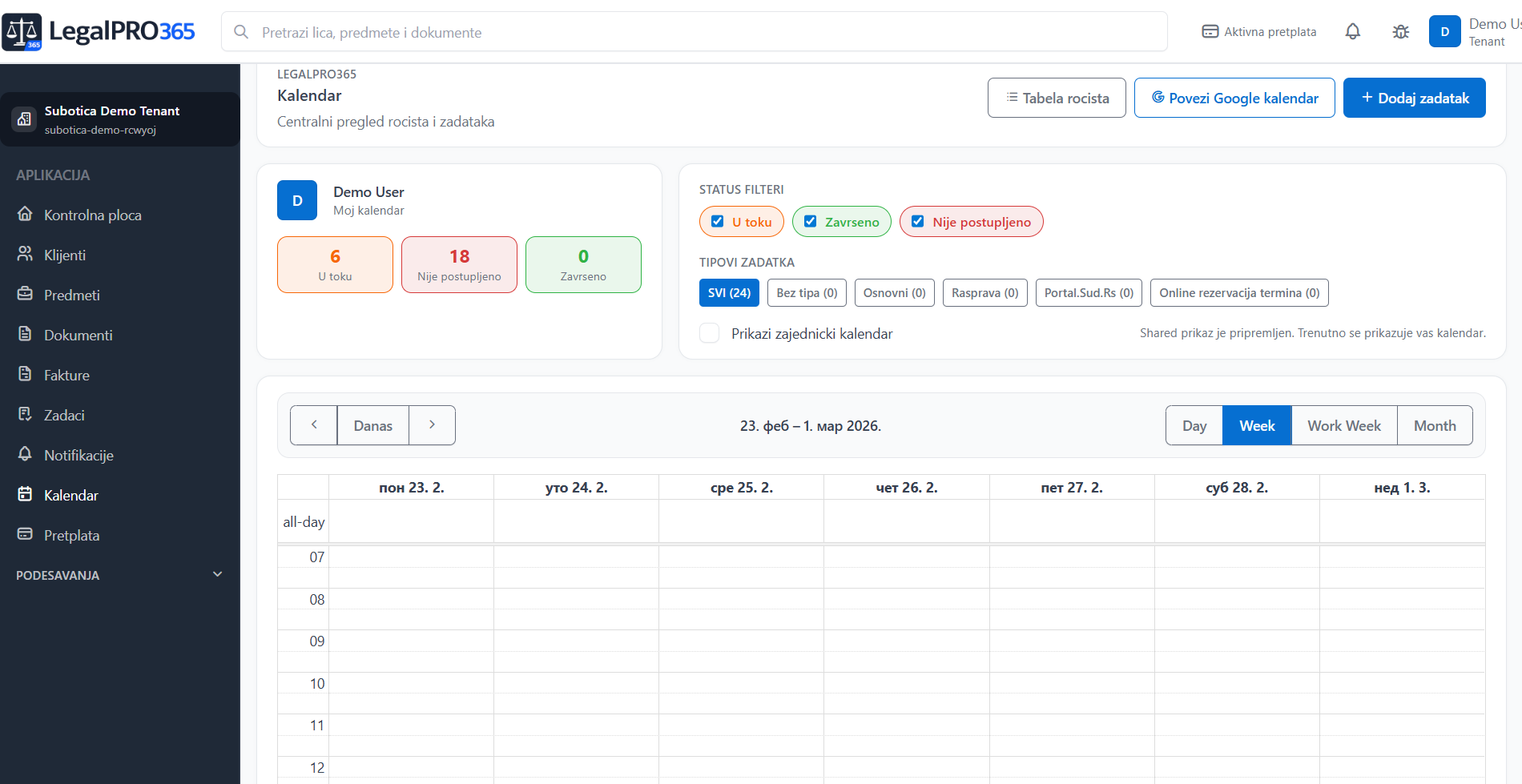Click Povezi Google kalendar button
The width and height of the screenshot is (1522, 784).
1234,98
